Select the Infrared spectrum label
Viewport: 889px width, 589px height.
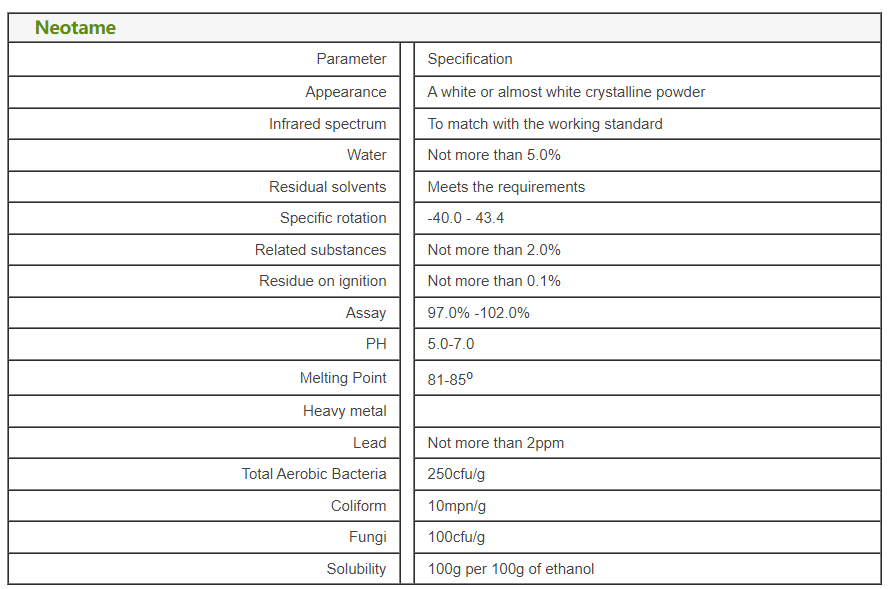(327, 124)
